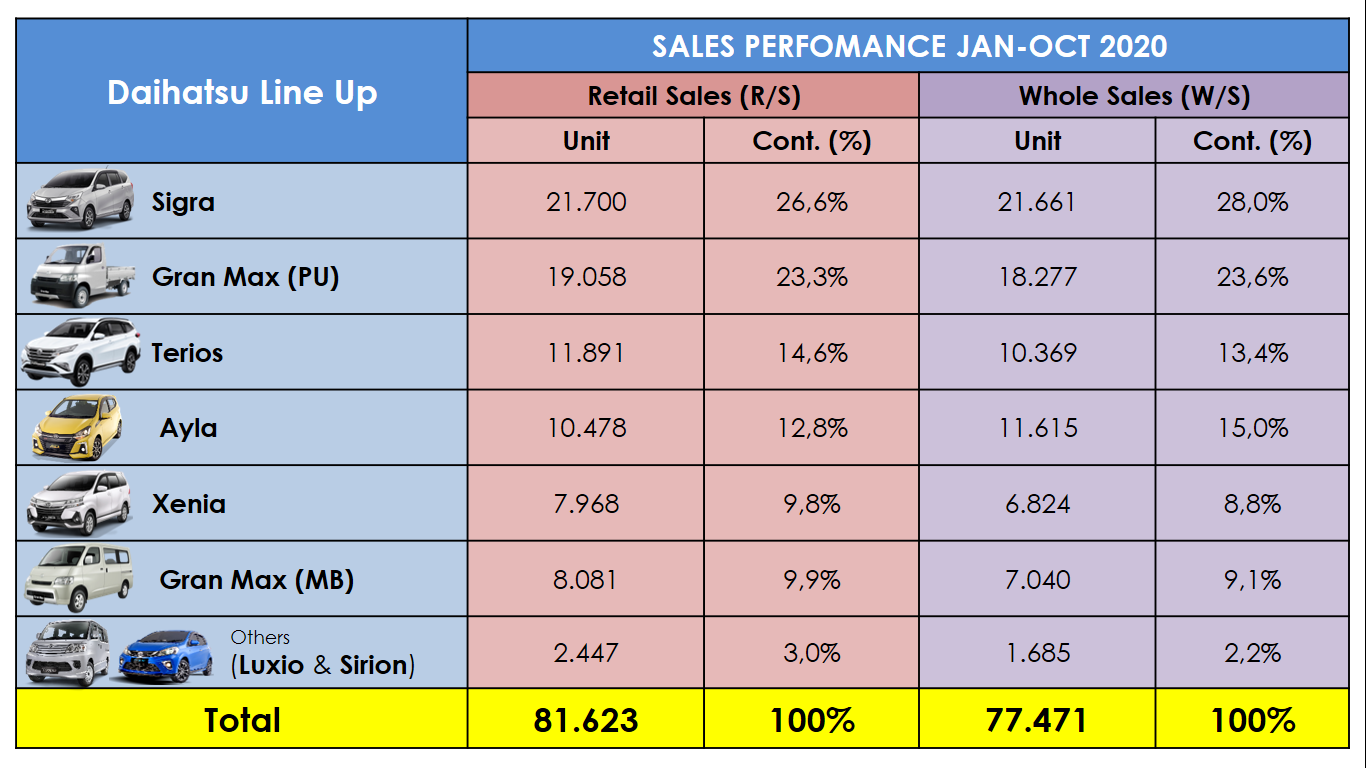Select the Gran Max pickup truck image
1366x768 pixels.
point(80,274)
